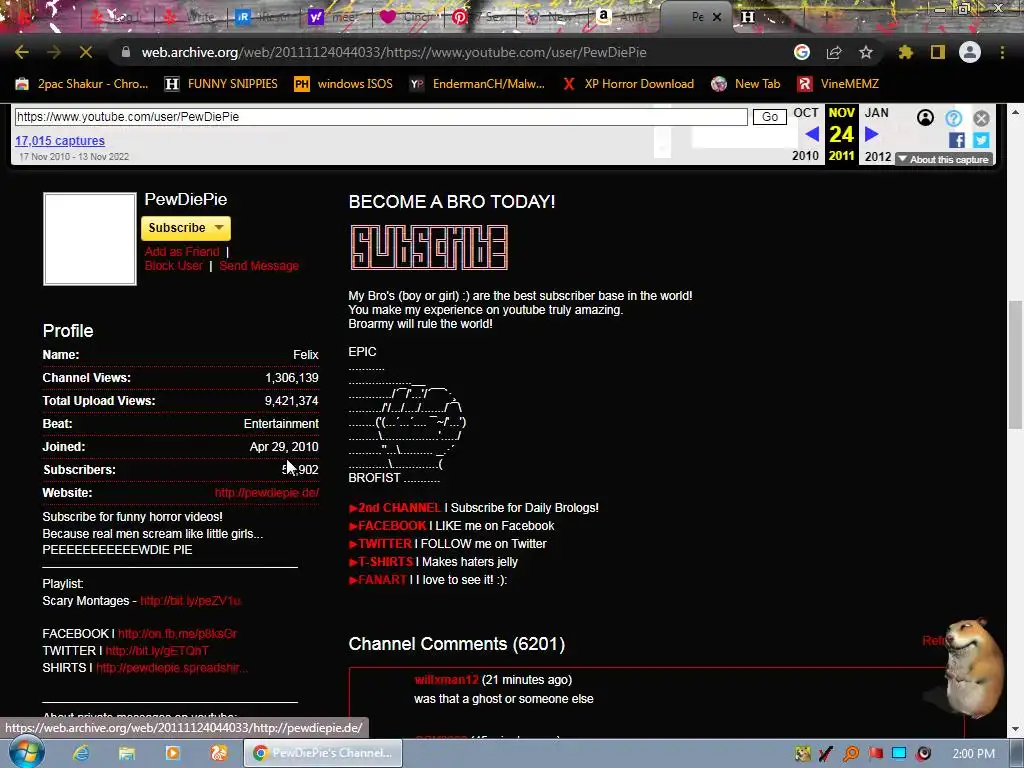This screenshot has width=1024, height=768.
Task: Click the site lock icon
Action: click(126, 52)
